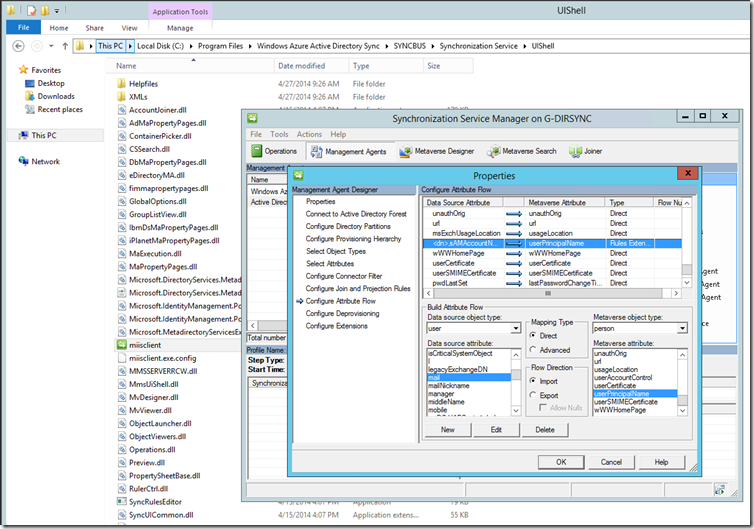
Task: Open the Joiner tool
Action: click(585, 151)
